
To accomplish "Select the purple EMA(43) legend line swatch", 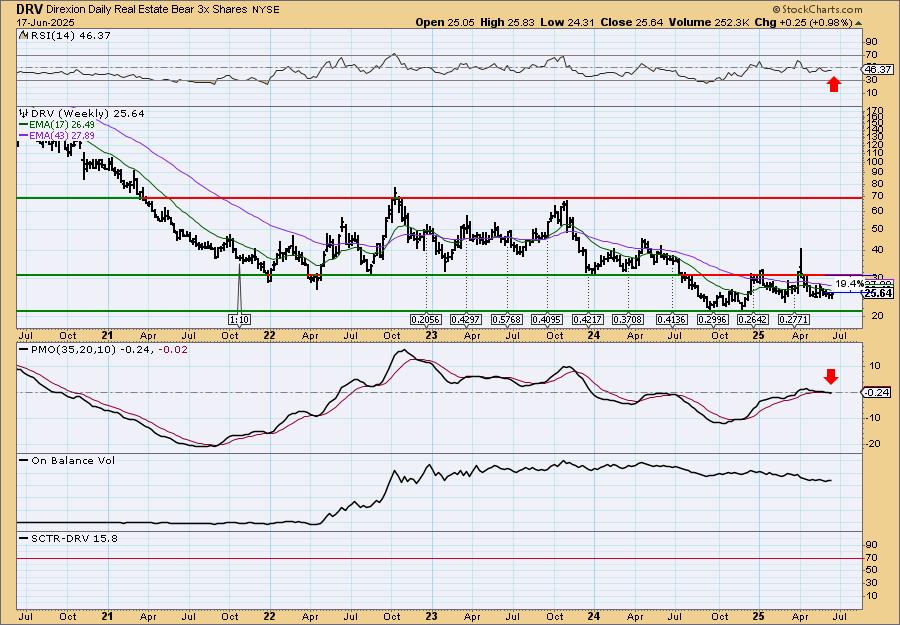I will tap(23, 135).
